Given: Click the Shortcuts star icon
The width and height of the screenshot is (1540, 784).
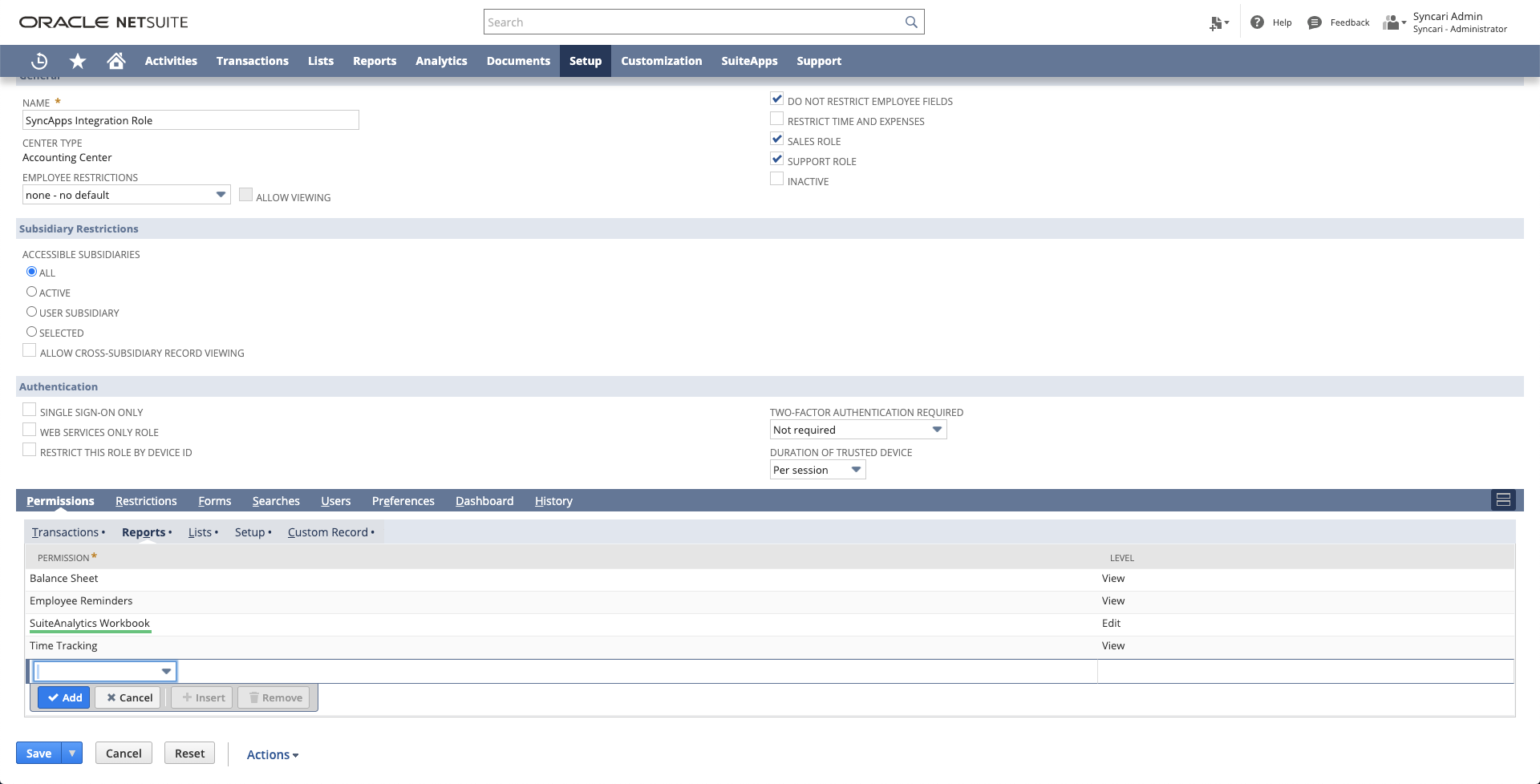Looking at the screenshot, I should (x=78, y=61).
